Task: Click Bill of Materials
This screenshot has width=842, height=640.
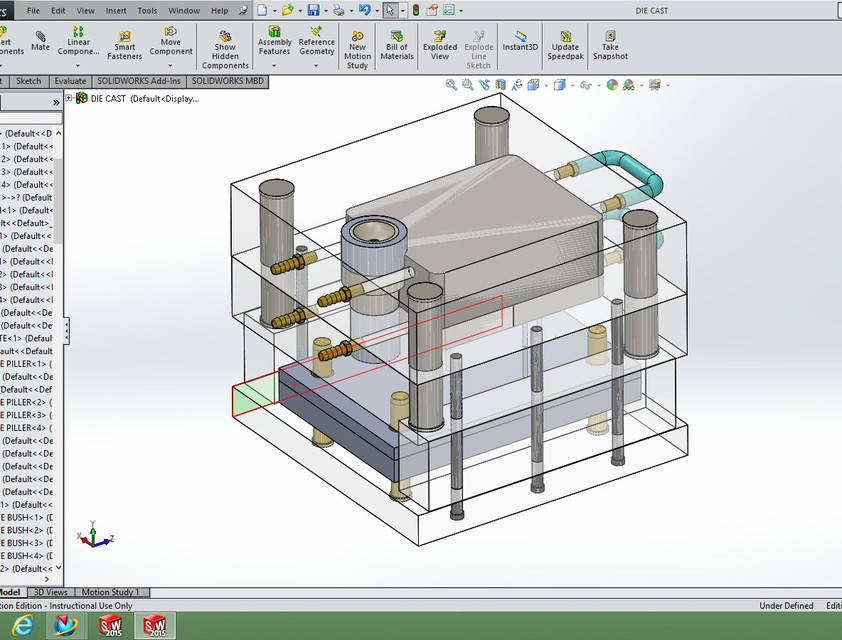Action: click(397, 45)
